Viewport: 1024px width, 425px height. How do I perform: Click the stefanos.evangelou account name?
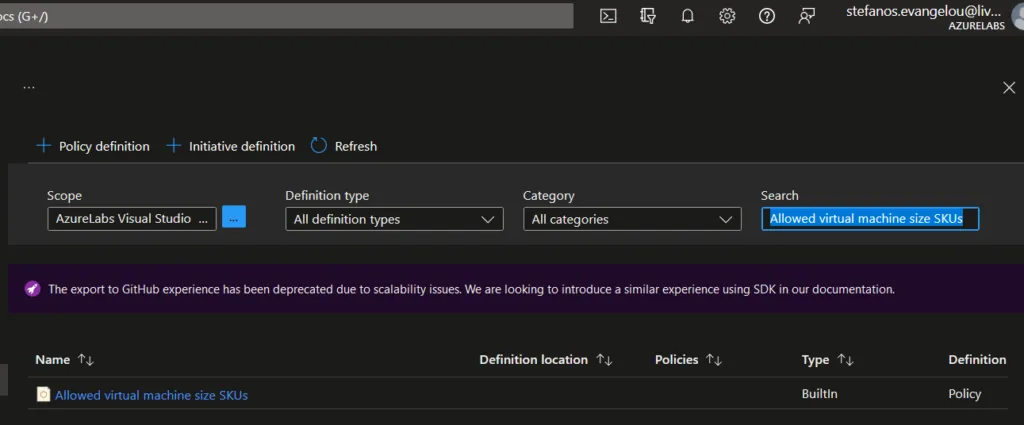coord(925,11)
